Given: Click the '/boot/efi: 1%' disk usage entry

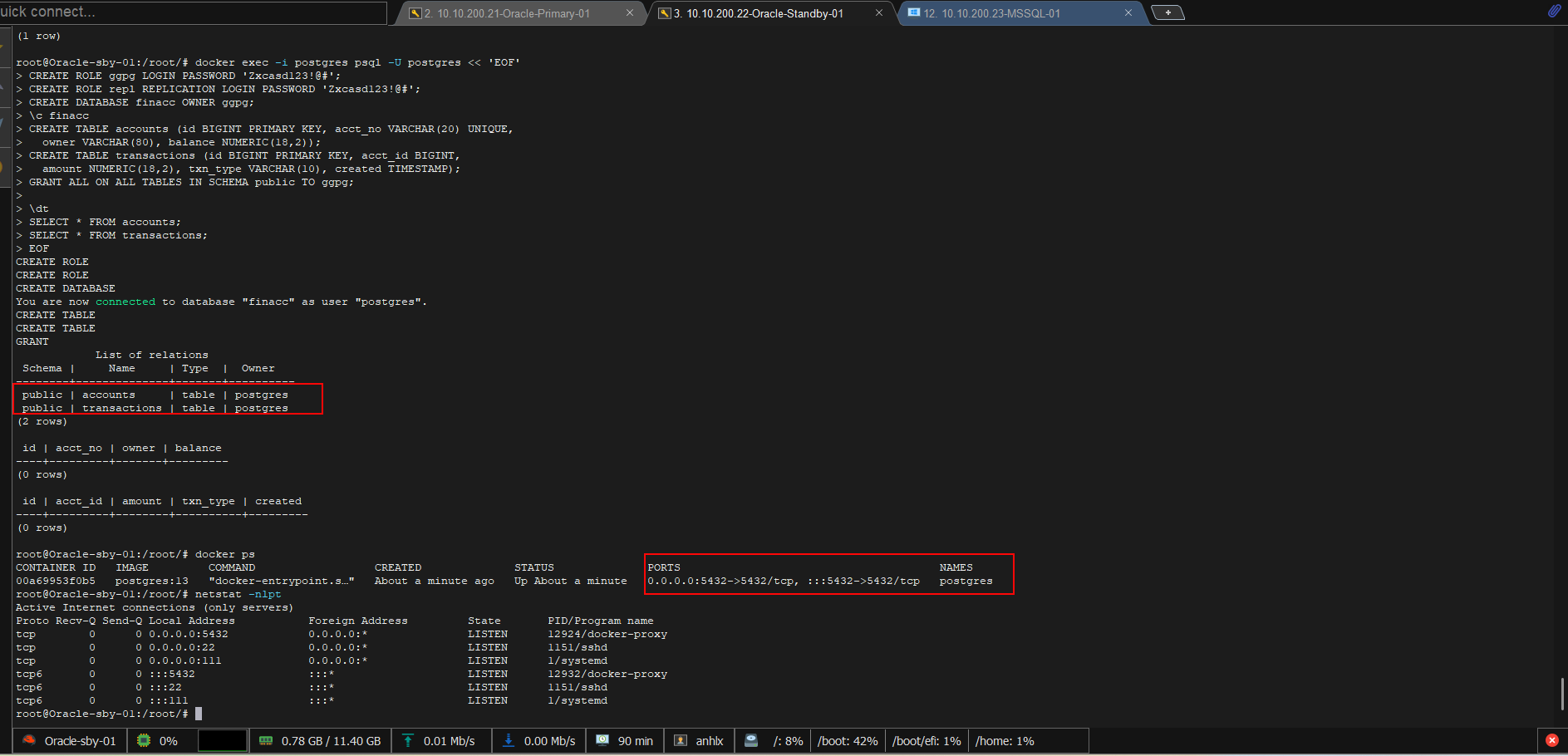Looking at the screenshot, I should pyautogui.click(x=927, y=741).
